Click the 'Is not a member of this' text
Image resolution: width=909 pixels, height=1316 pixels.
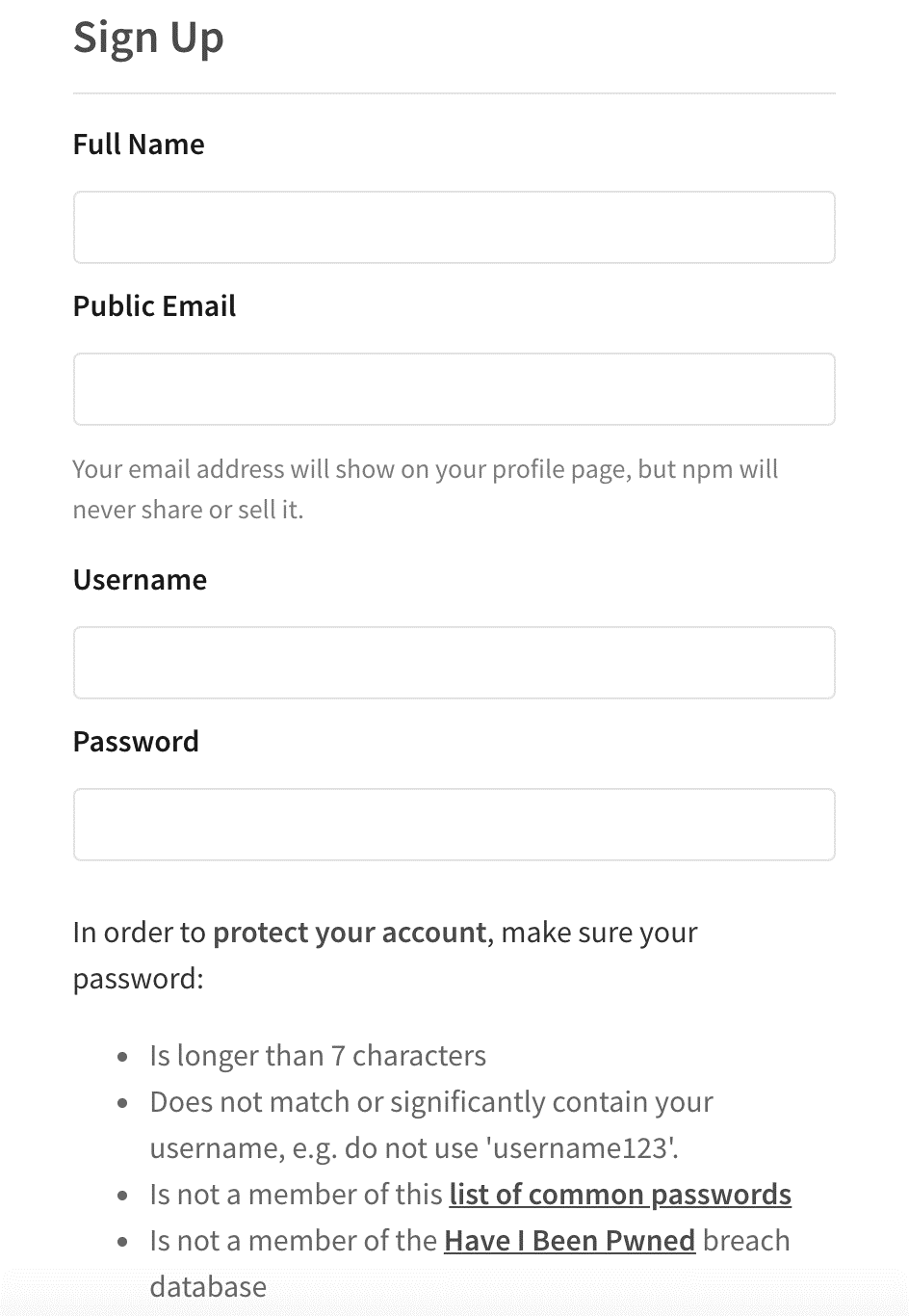coord(296,1195)
